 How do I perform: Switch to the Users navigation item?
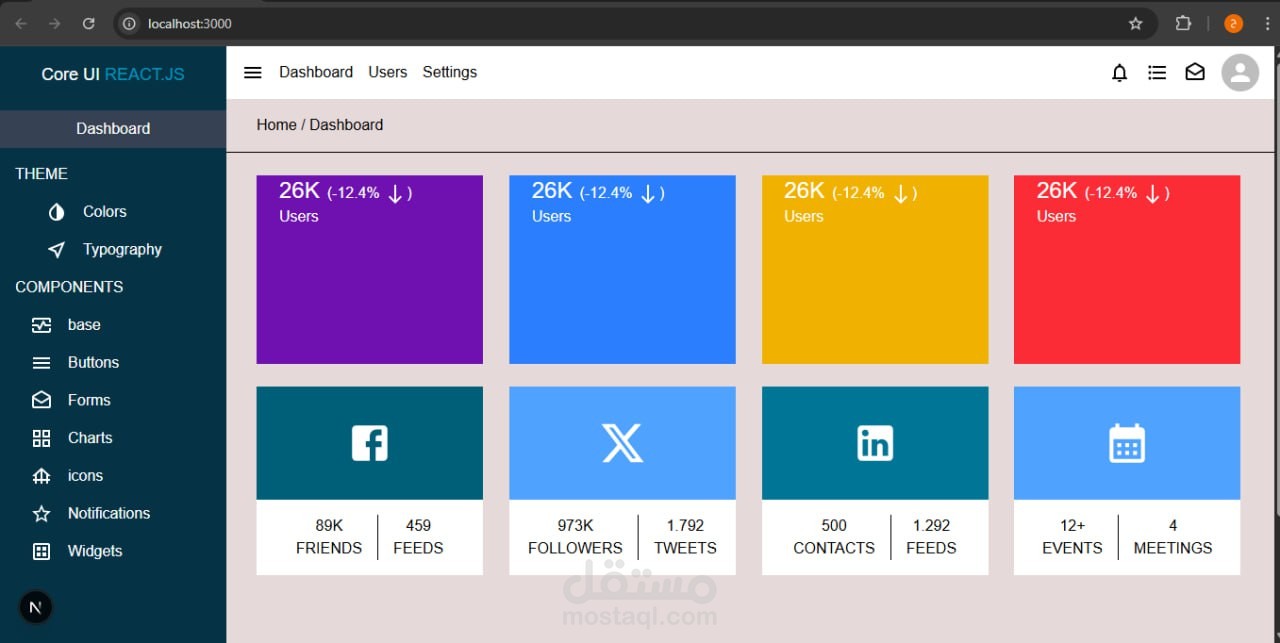coord(387,72)
